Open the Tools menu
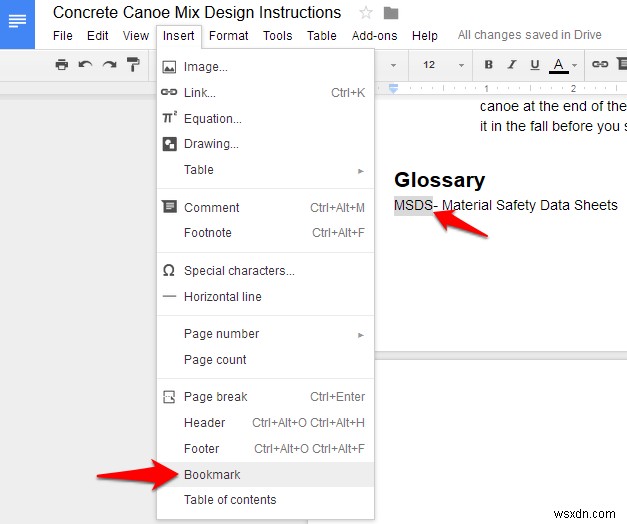627x524 pixels. tap(278, 36)
